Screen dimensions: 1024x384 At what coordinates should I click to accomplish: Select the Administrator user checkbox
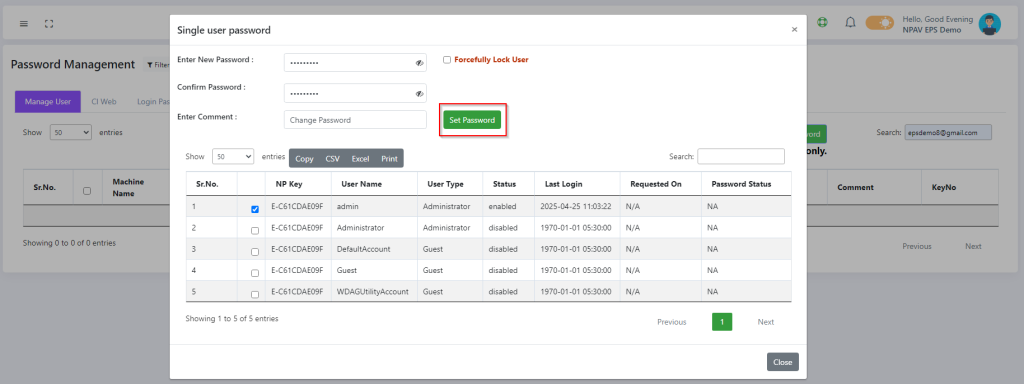coord(255,231)
